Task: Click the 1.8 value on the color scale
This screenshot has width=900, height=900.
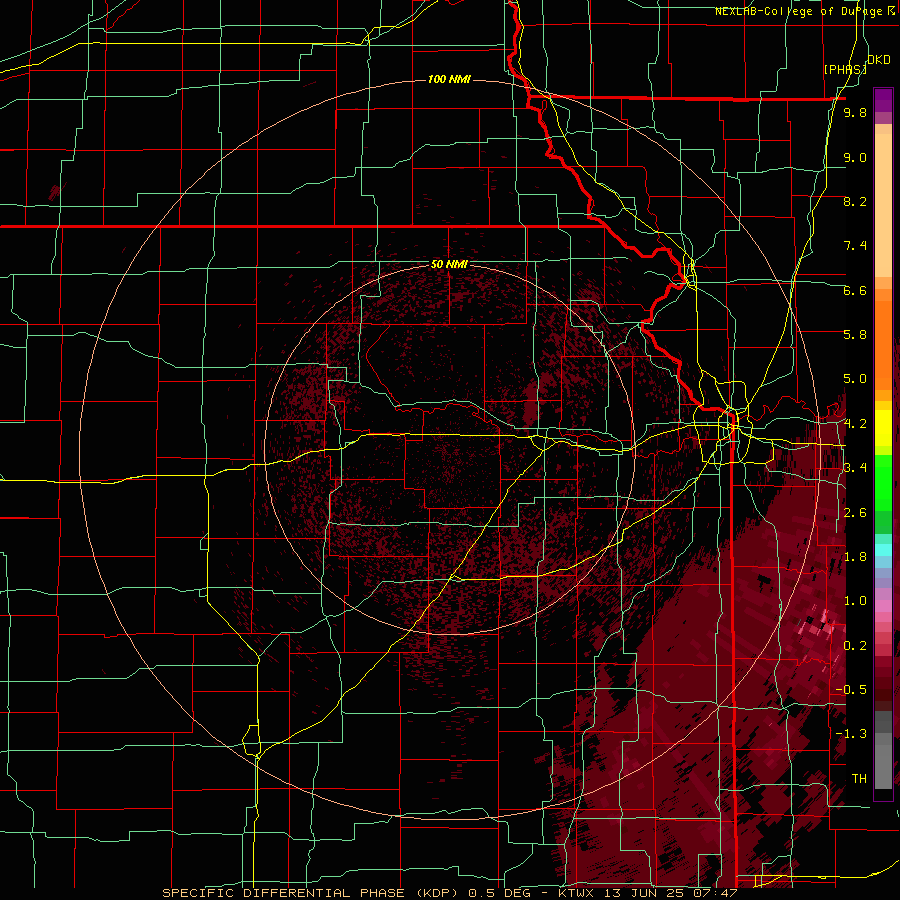Action: (x=855, y=557)
